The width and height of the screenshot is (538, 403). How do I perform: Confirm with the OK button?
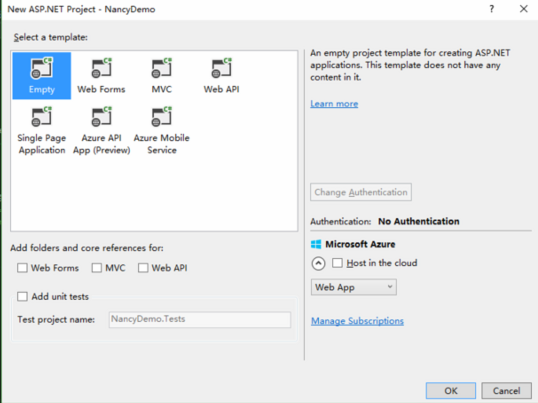(451, 391)
